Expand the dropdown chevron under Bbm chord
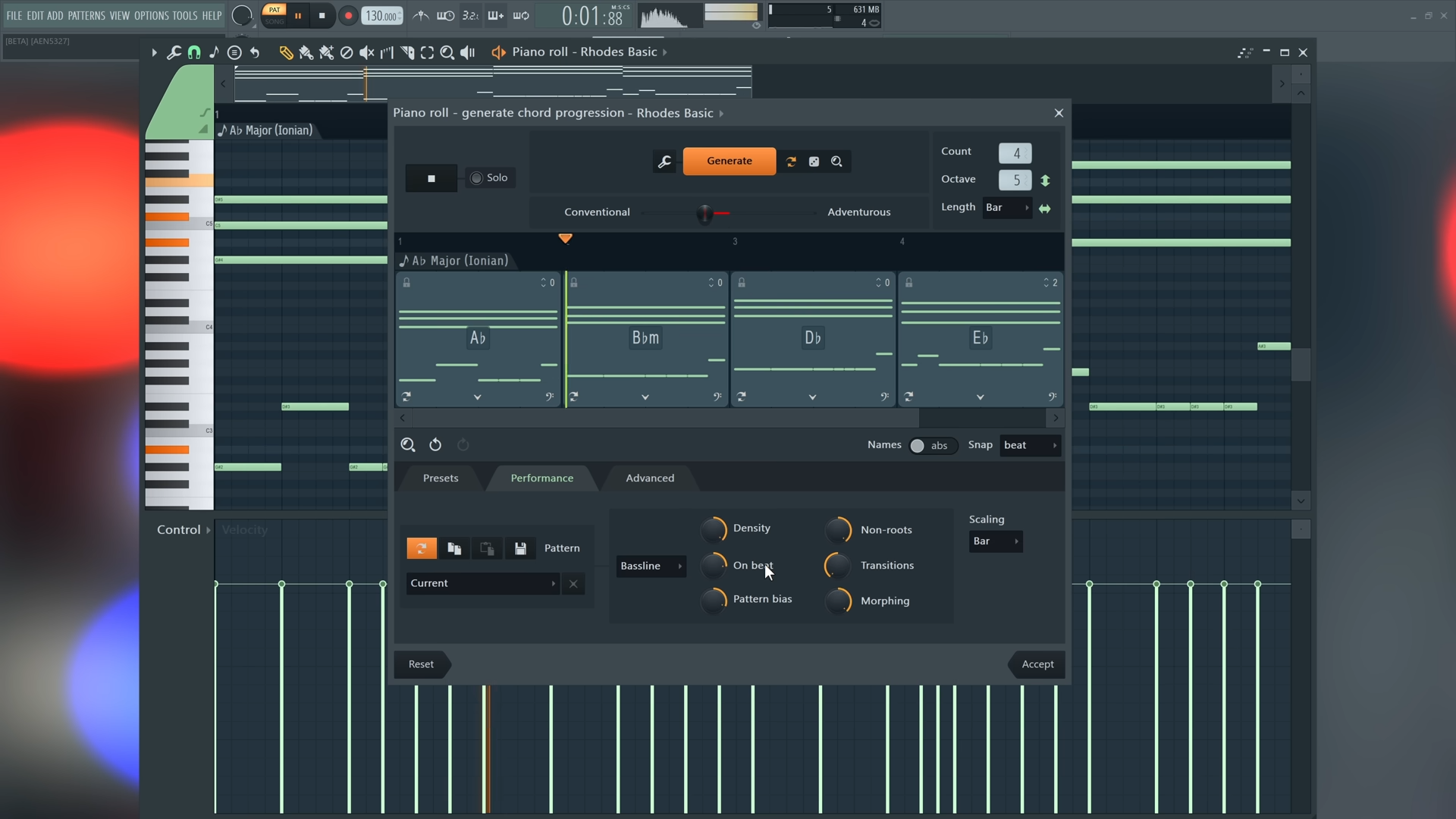The width and height of the screenshot is (1456, 819). pyautogui.click(x=645, y=397)
